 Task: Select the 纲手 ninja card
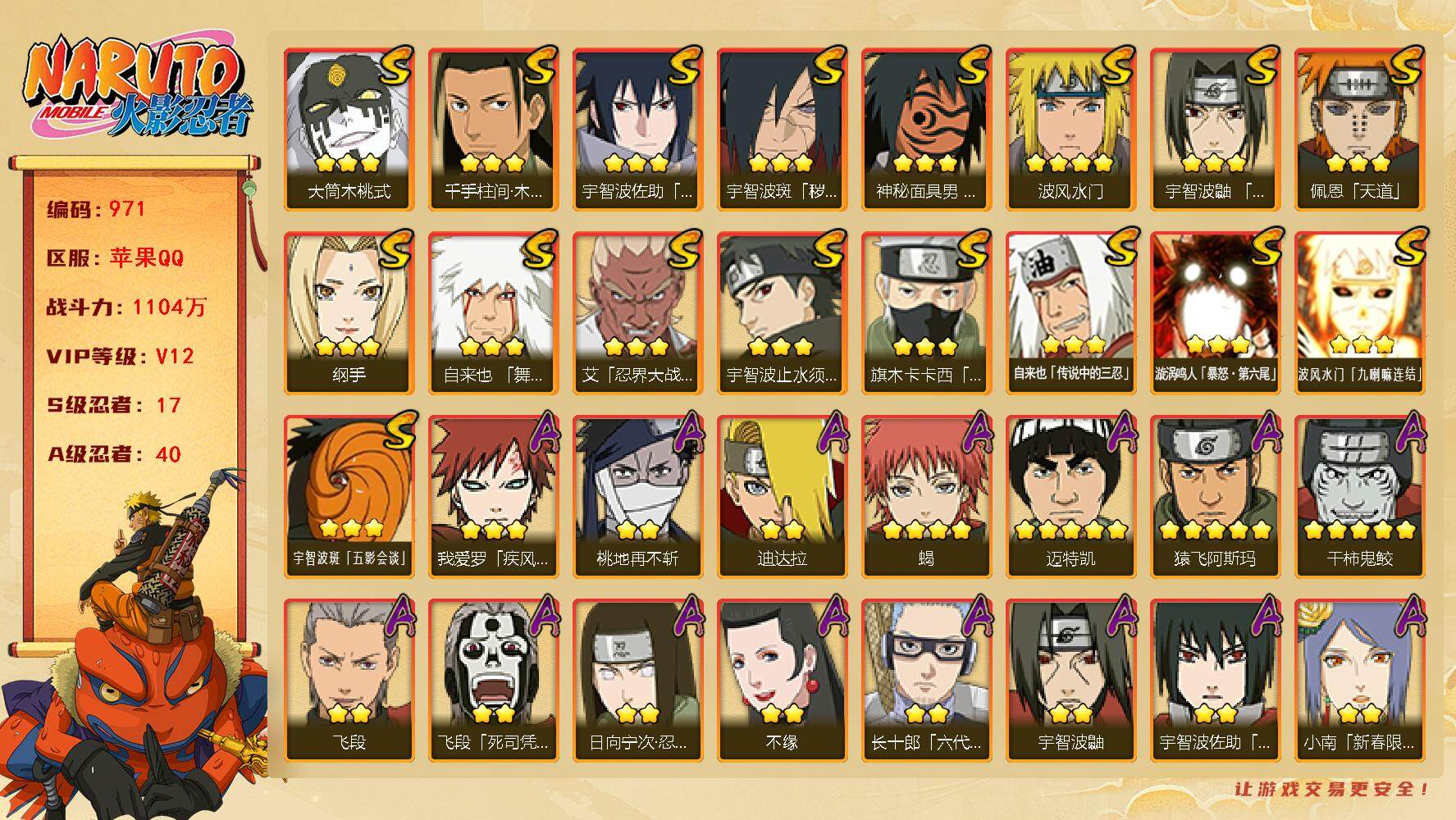pos(349,312)
